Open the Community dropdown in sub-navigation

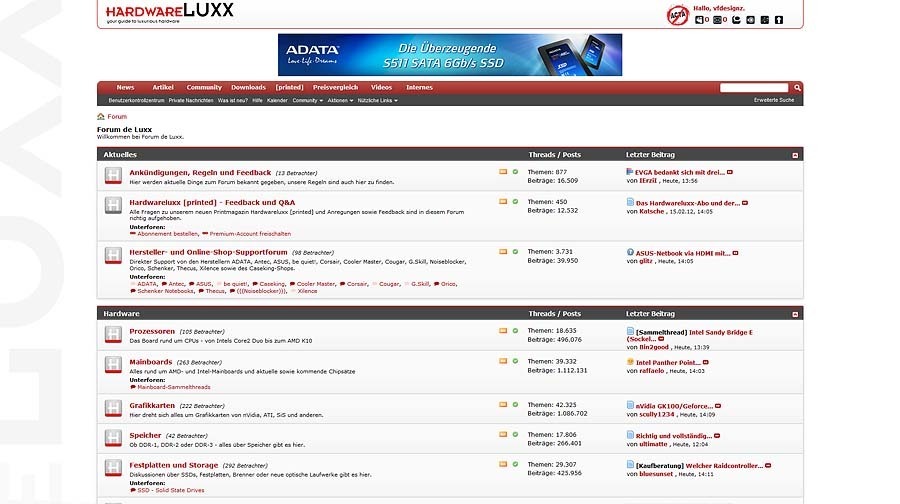pos(308,100)
